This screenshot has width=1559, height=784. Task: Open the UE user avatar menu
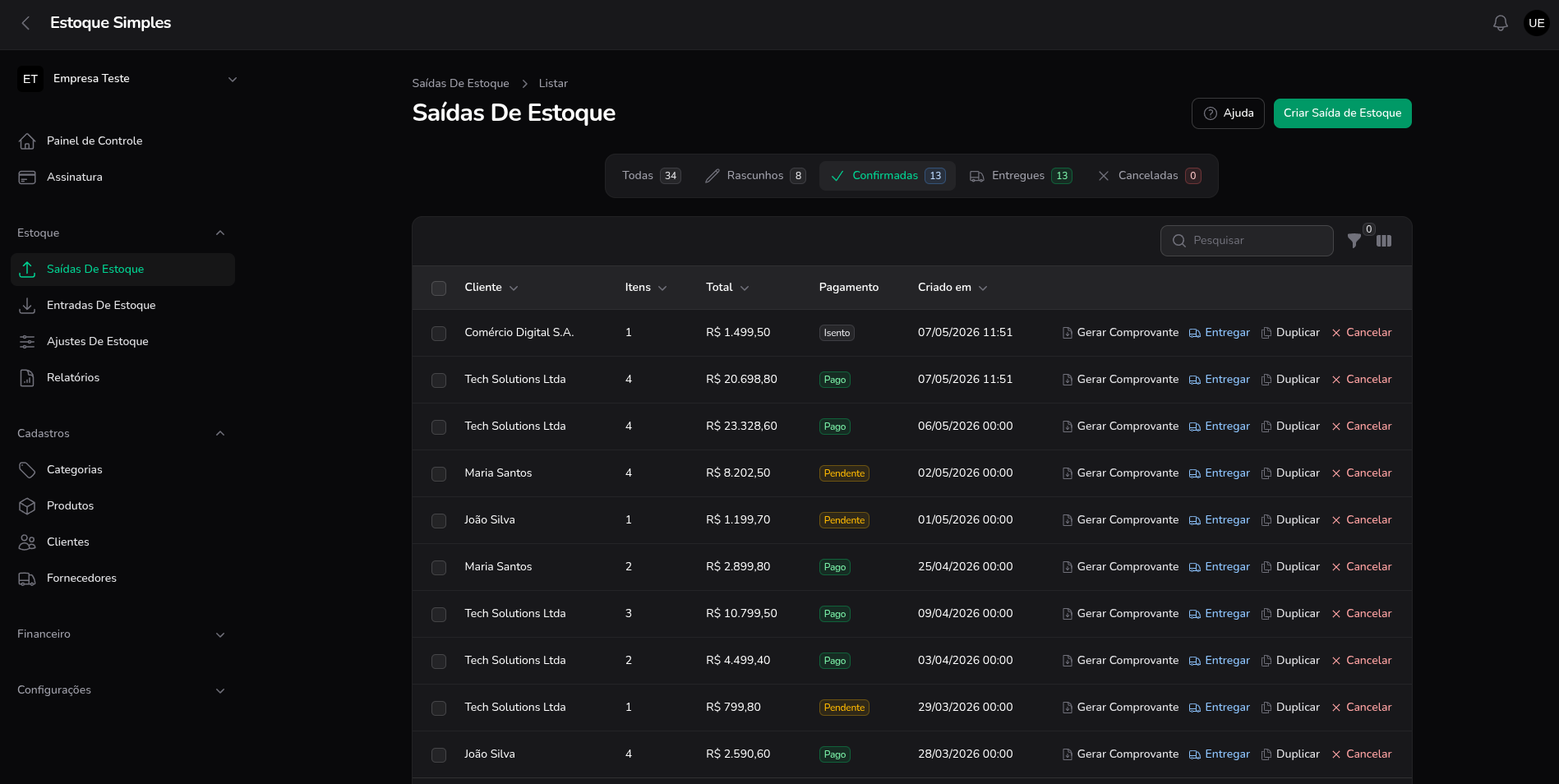pyautogui.click(x=1537, y=23)
